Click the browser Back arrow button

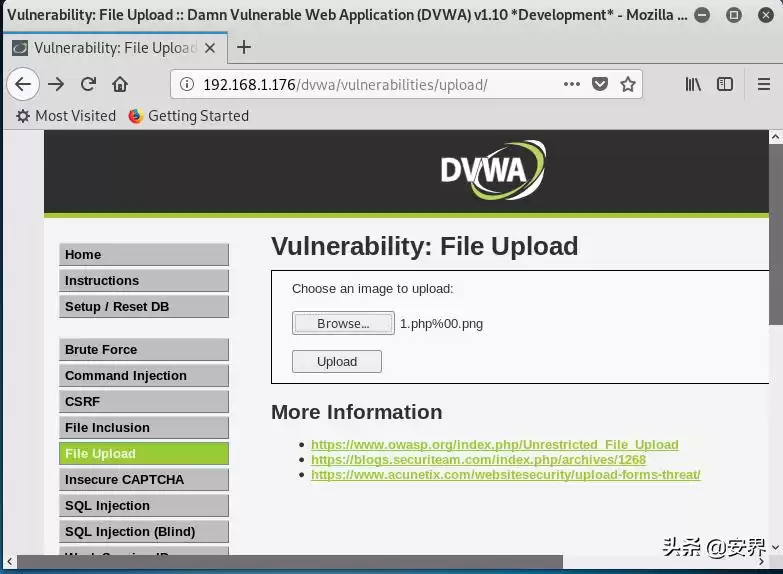click(x=23, y=85)
